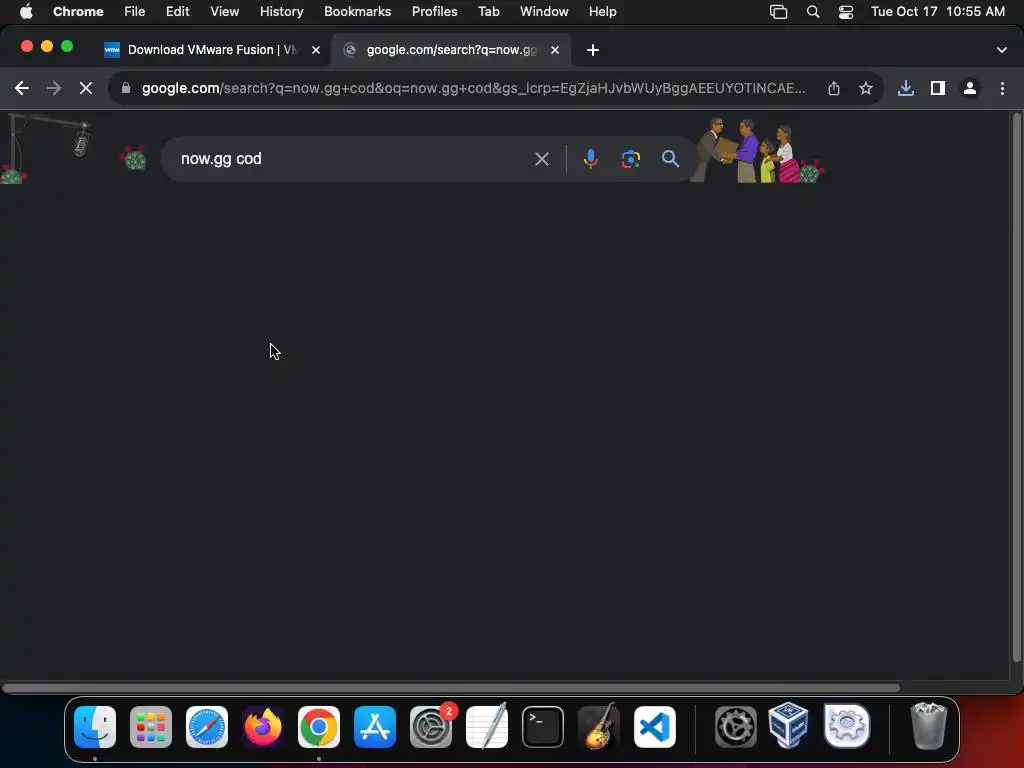Image resolution: width=1024 pixels, height=768 pixels.
Task: Open the File menu
Action: tap(135, 12)
